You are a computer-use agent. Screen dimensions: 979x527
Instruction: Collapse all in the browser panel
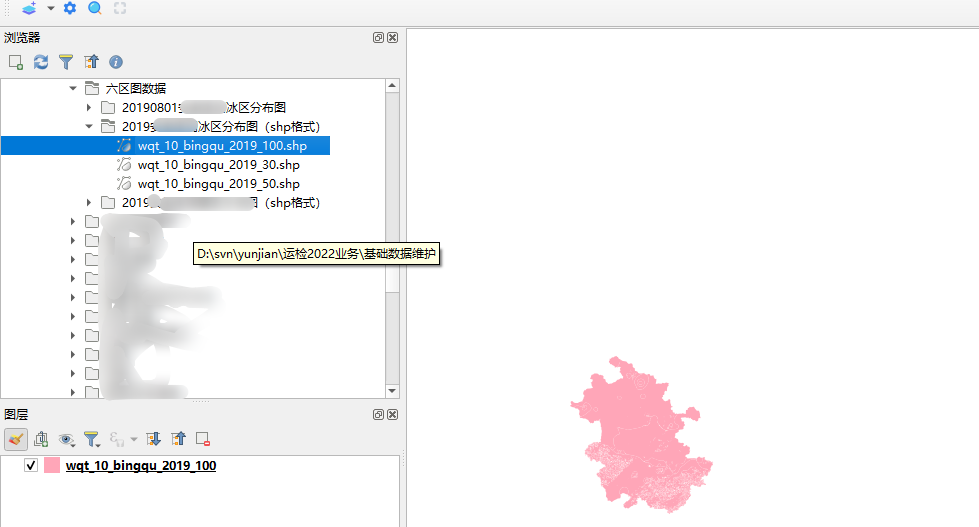(91, 62)
